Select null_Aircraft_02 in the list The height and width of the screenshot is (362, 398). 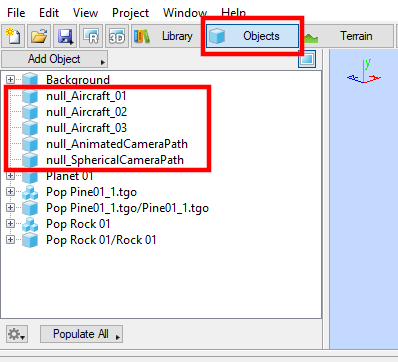tap(87, 112)
